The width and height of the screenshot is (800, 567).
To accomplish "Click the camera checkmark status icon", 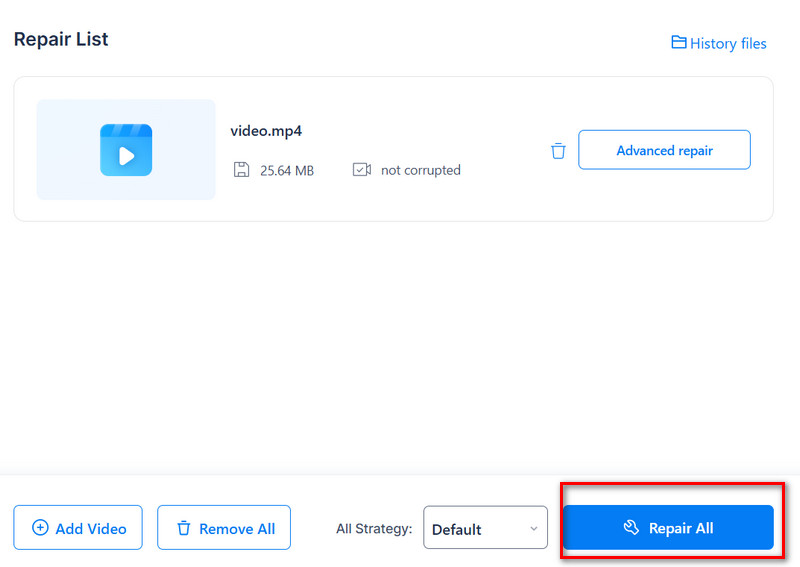I will tap(362, 170).
